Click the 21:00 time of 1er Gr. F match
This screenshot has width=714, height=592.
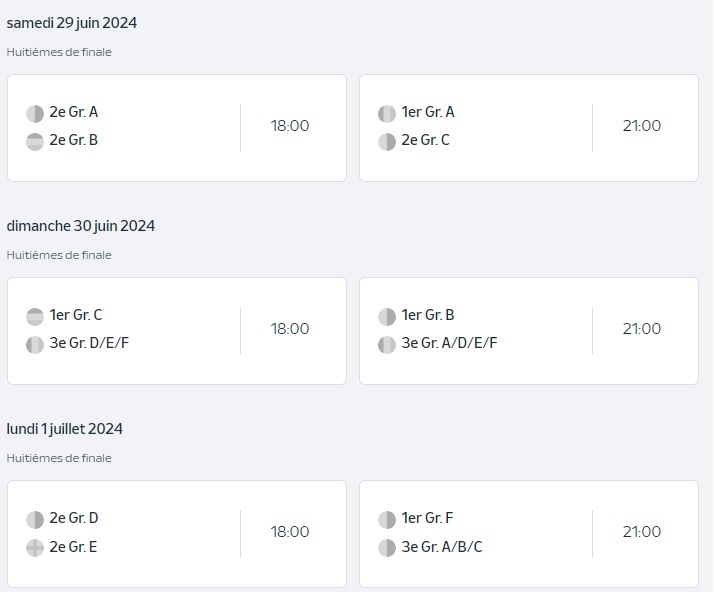(x=642, y=531)
